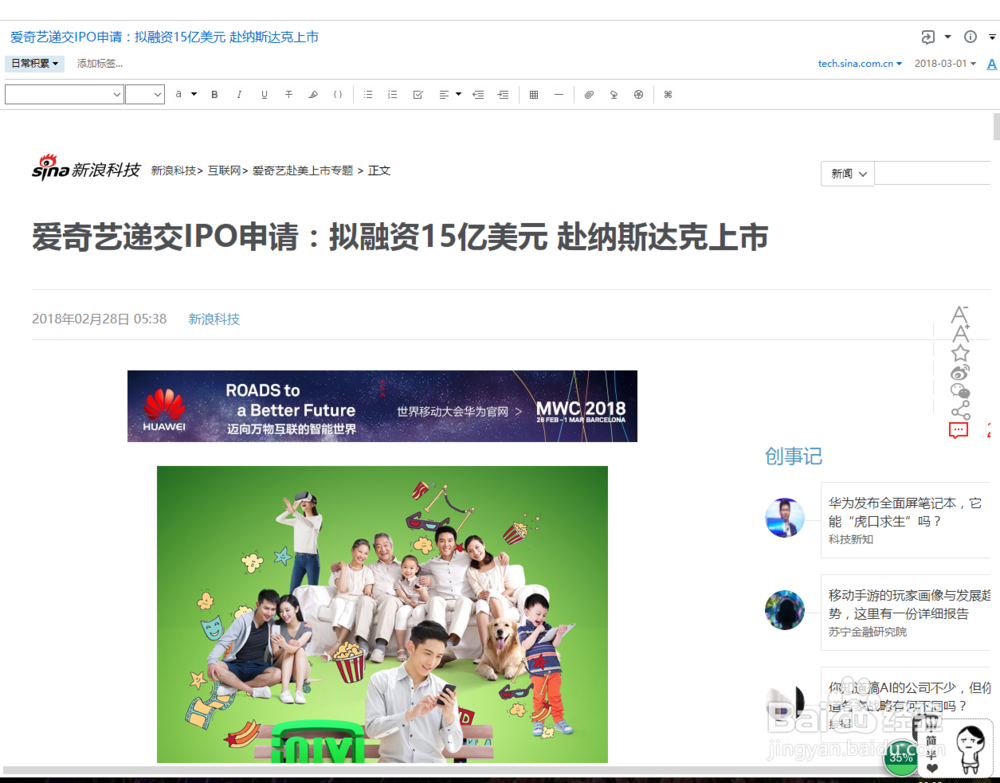Attach a file with the paperclip icon
Viewport: 1000px width, 783px height.
pos(589,94)
